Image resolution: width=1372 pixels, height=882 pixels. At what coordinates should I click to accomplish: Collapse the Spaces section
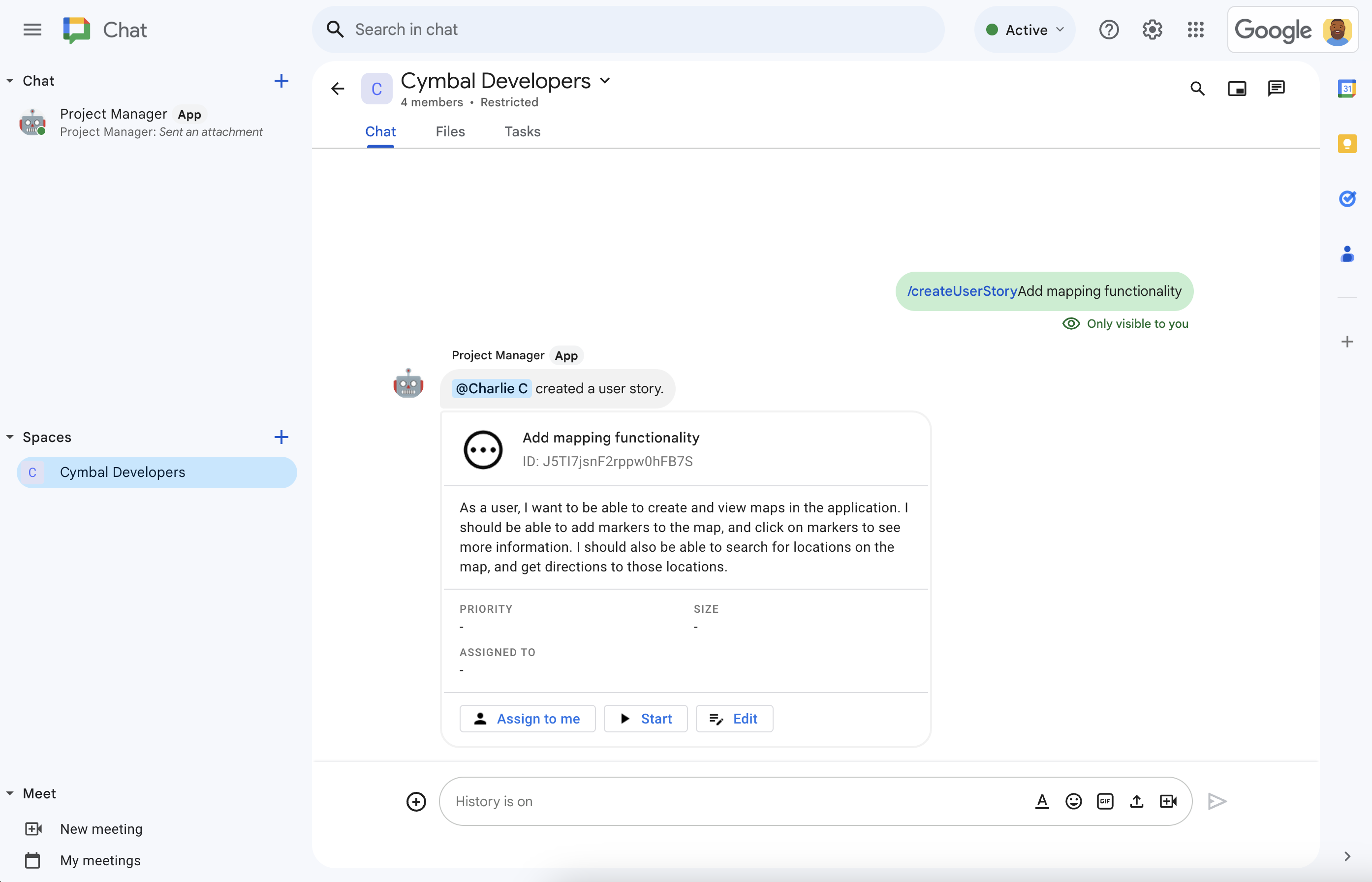[x=10, y=436]
